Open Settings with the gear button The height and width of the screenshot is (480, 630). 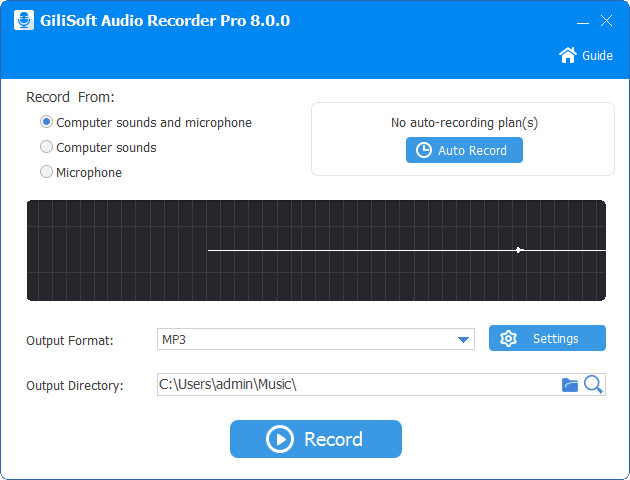pos(547,338)
